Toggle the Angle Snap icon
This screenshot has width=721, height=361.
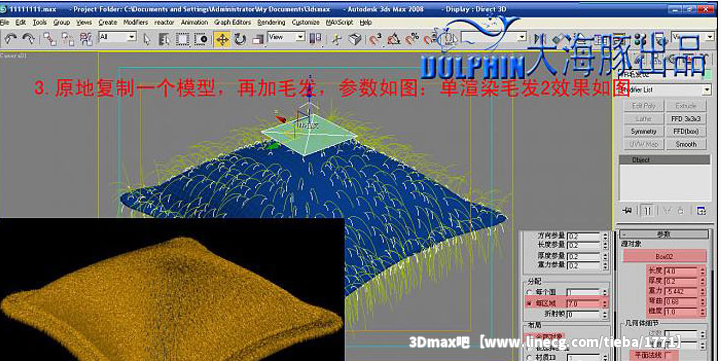pos(394,40)
